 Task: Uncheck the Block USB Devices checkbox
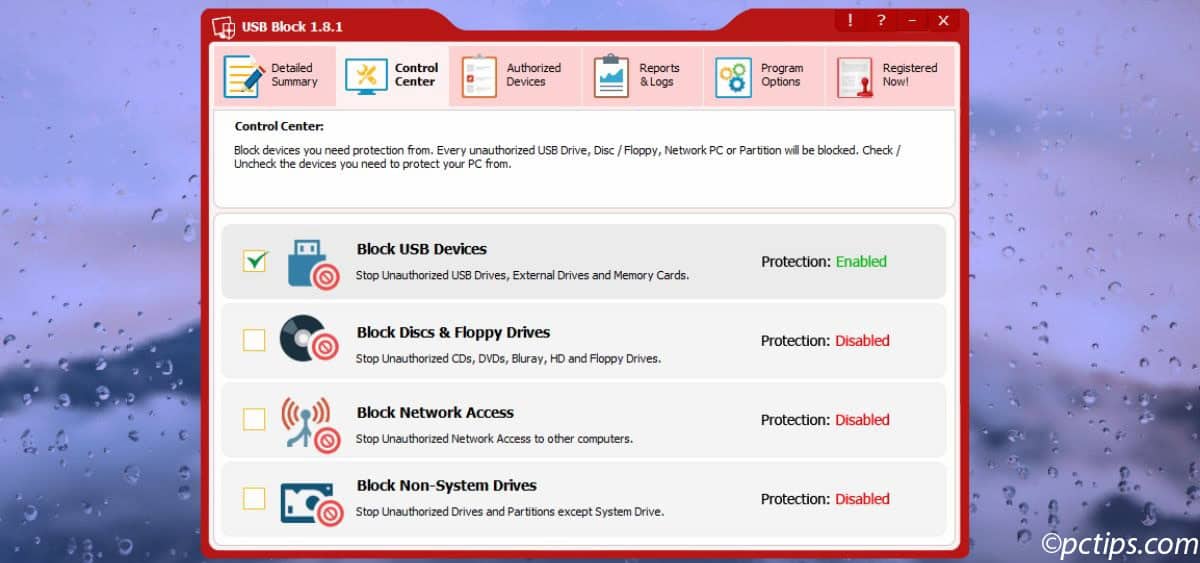coord(255,261)
